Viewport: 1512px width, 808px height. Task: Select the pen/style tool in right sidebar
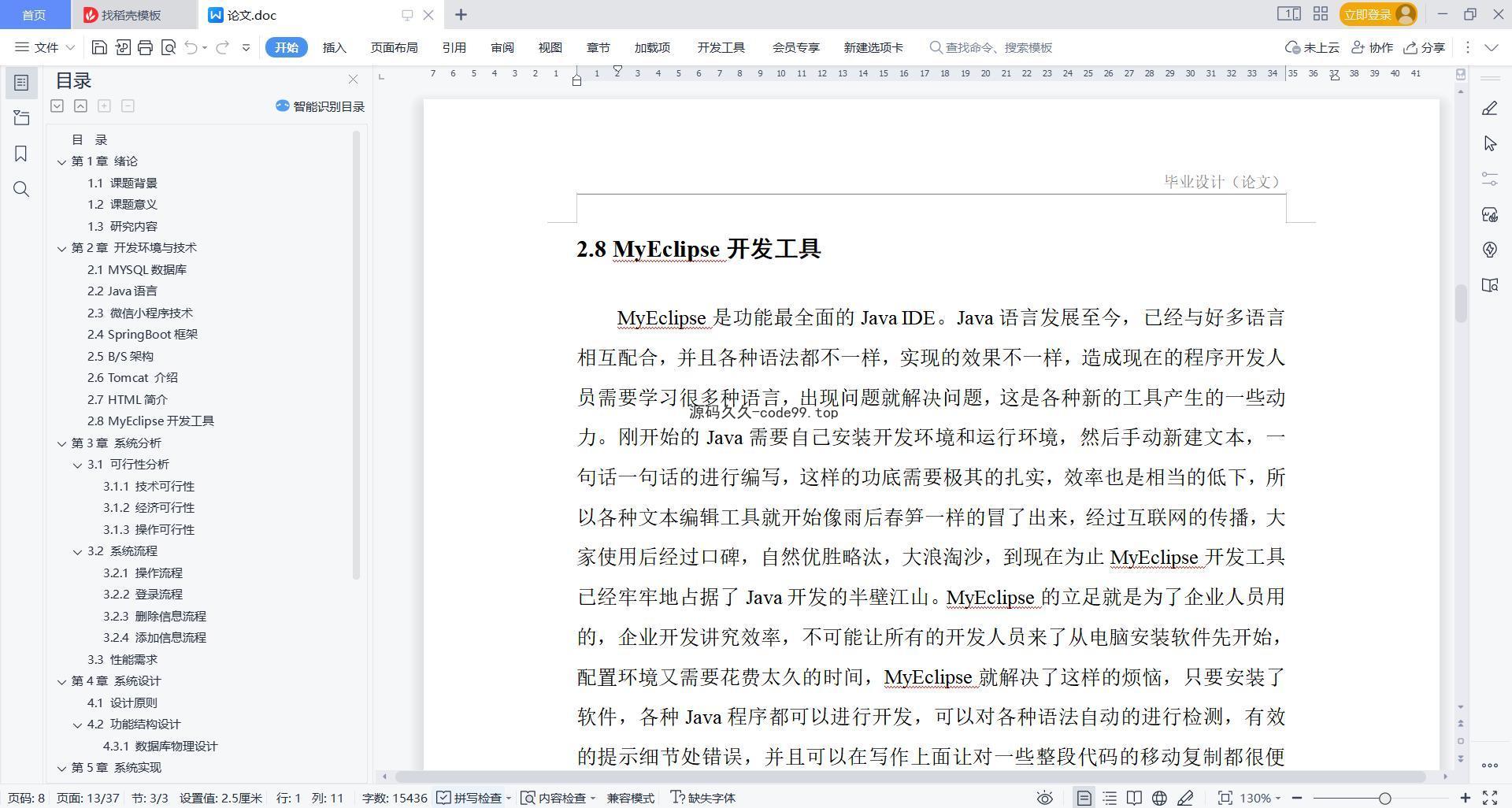coord(1489,108)
